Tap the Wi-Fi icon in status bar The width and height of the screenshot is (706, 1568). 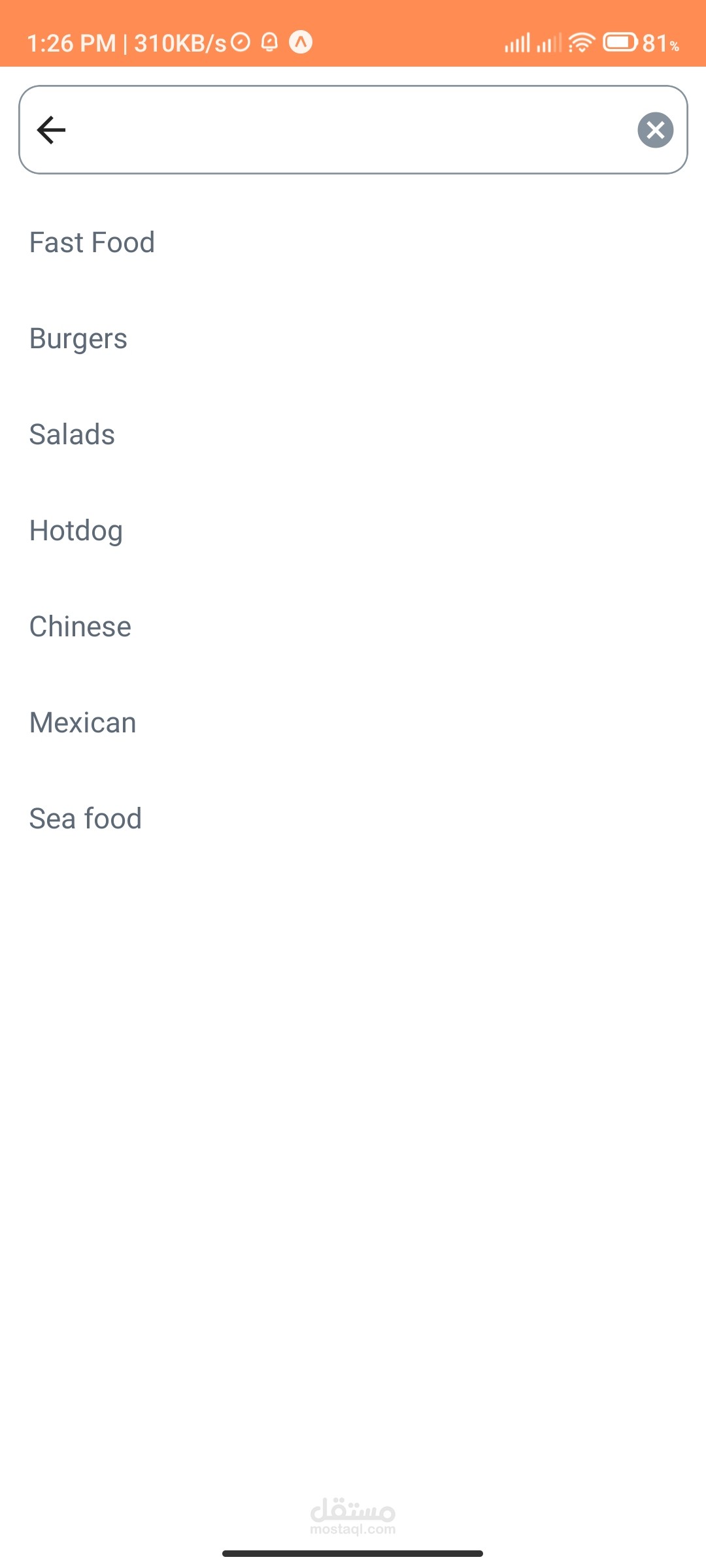pos(580,42)
